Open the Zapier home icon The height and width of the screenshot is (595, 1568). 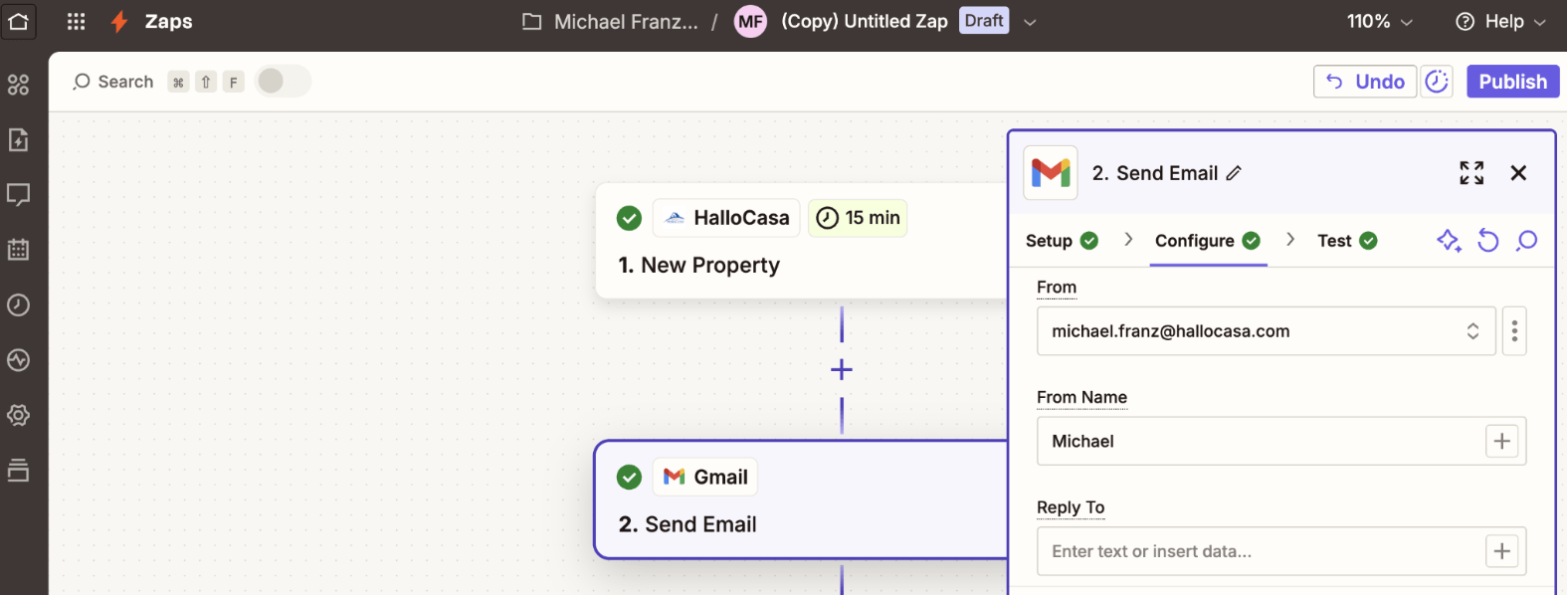click(x=19, y=21)
